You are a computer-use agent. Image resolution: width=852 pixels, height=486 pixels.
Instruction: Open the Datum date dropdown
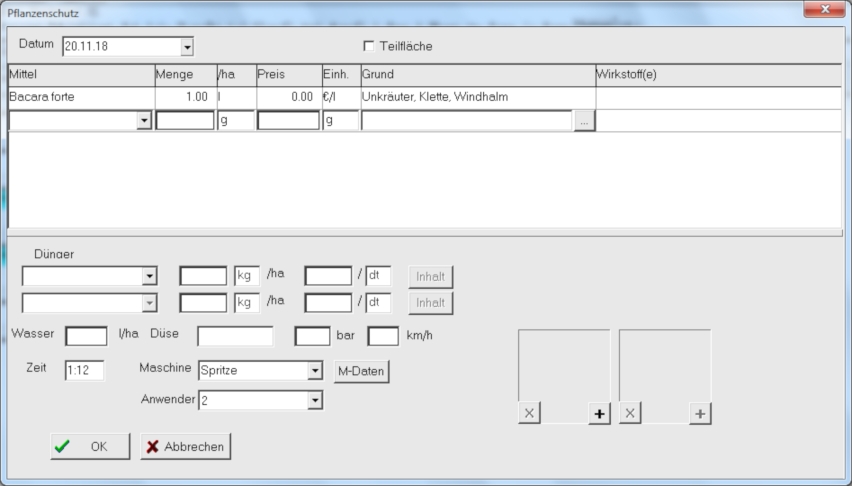pos(186,47)
